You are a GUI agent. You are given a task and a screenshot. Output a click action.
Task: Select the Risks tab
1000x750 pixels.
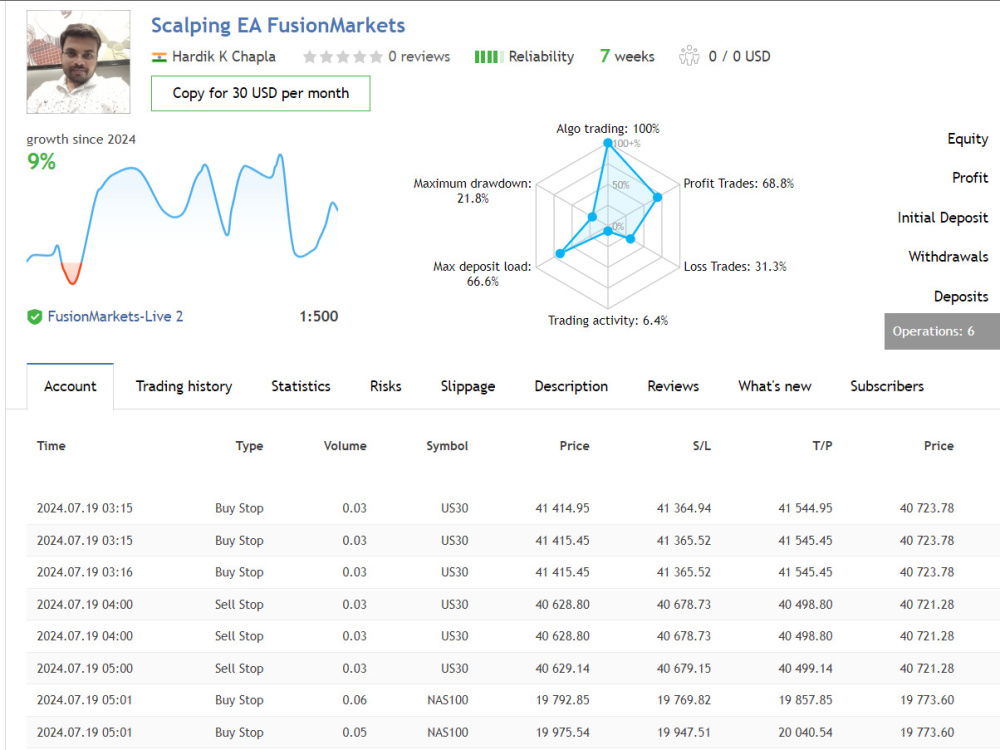(x=386, y=386)
